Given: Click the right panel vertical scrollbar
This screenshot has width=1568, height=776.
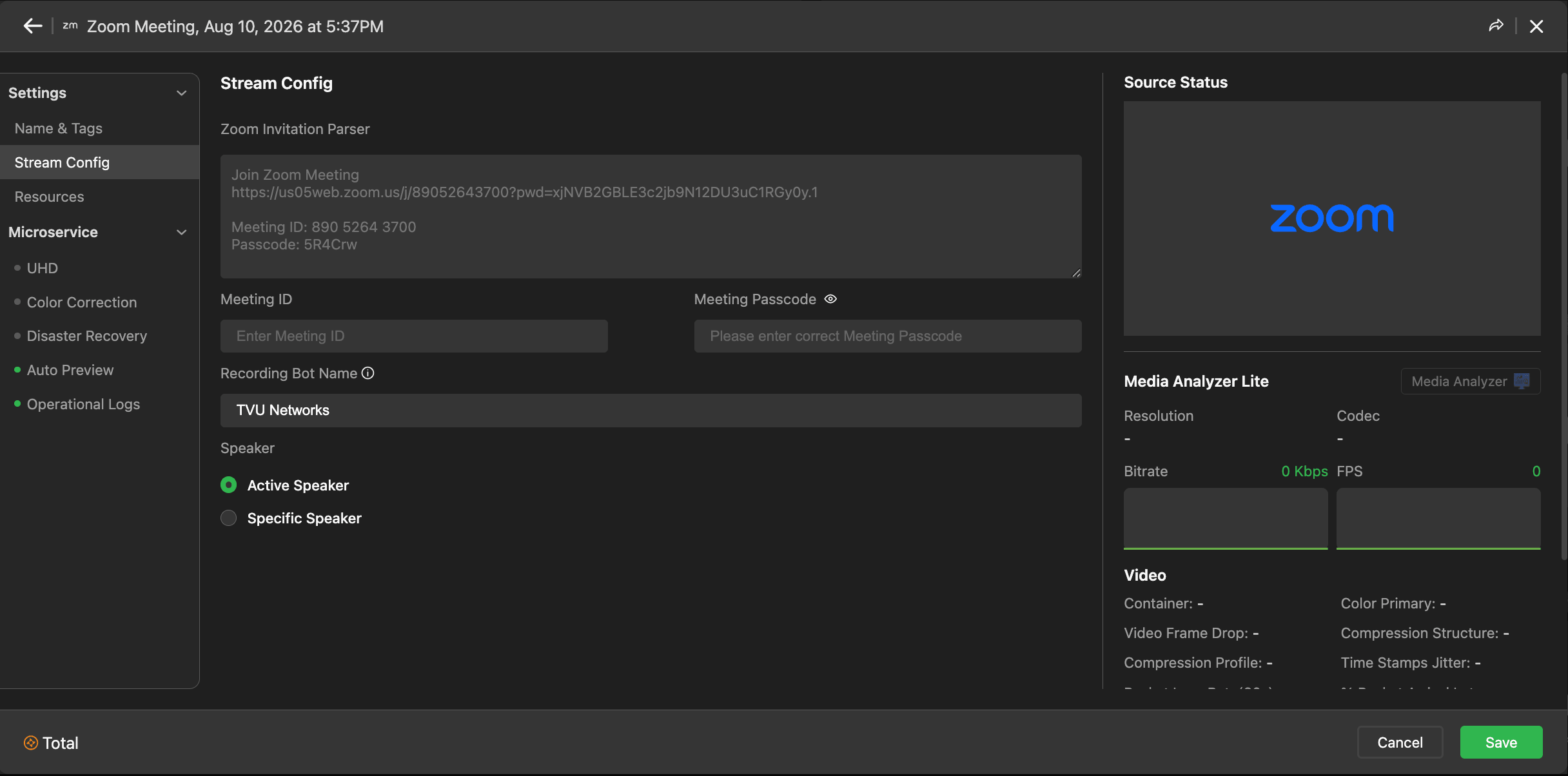Looking at the screenshot, I should coord(1564,316).
